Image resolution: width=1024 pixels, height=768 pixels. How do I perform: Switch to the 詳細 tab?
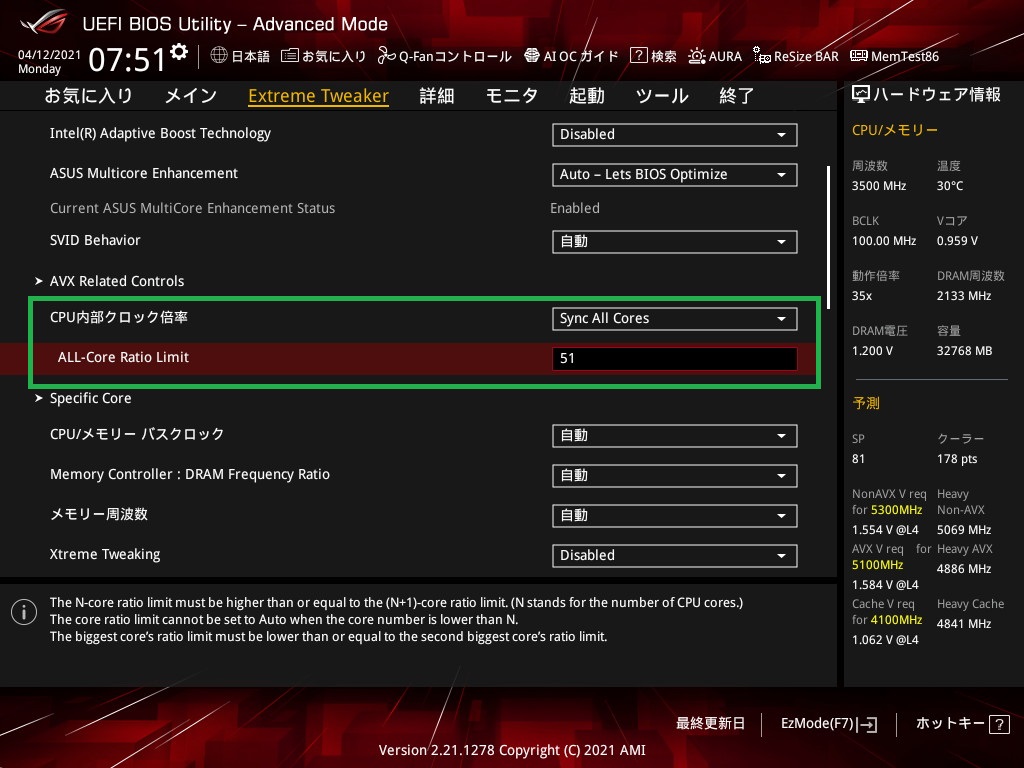pos(436,96)
